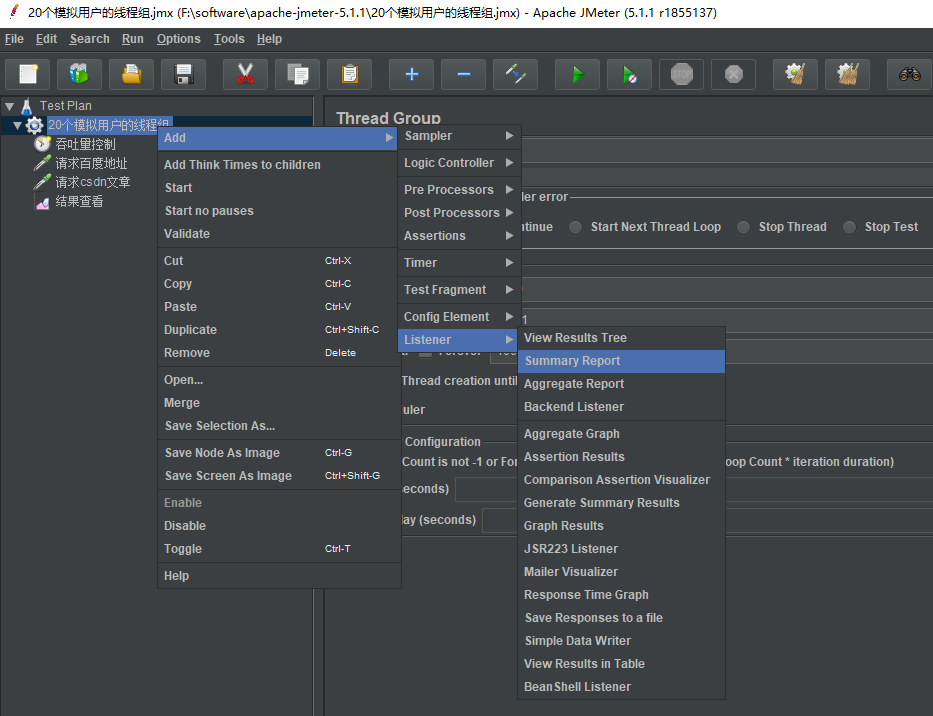Click the Toggle enable/disable icon

(516, 74)
